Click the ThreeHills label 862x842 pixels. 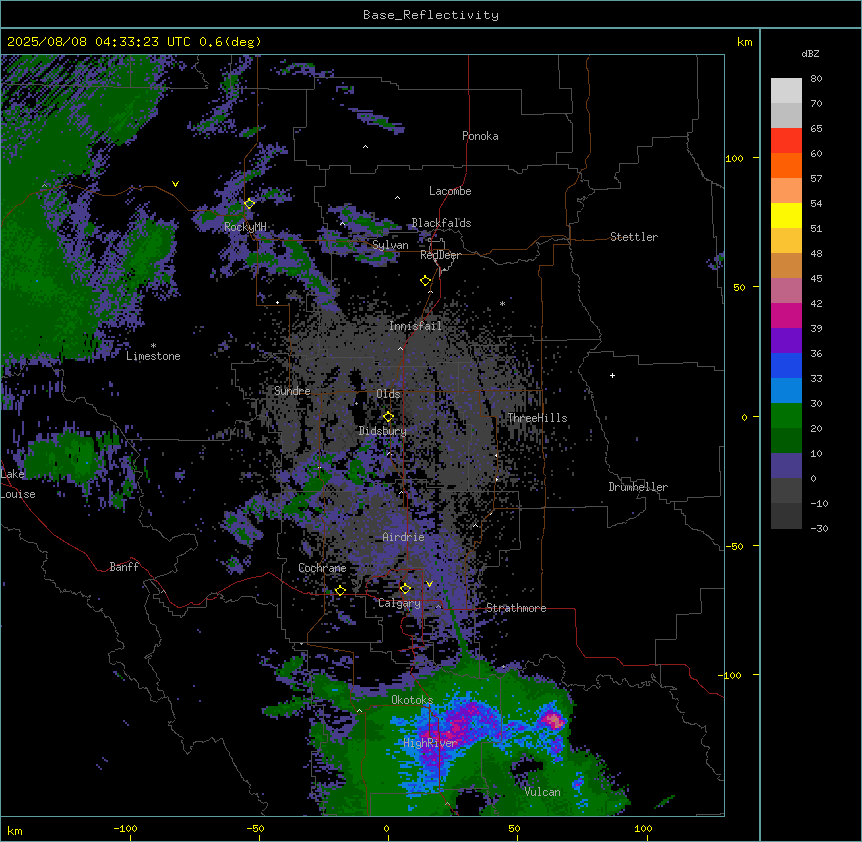[x=537, y=418]
